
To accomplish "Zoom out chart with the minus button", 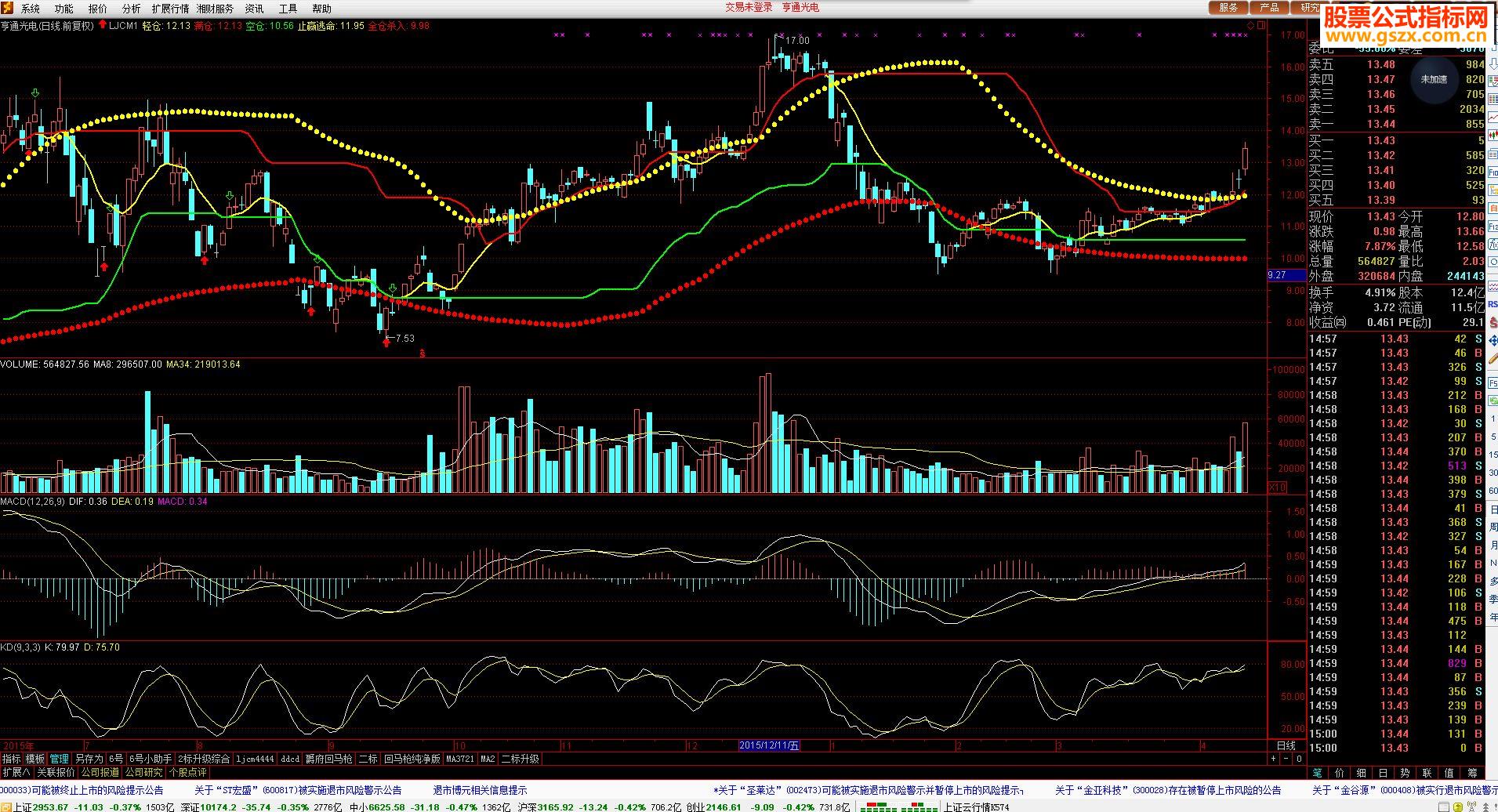I will coord(1286,758).
